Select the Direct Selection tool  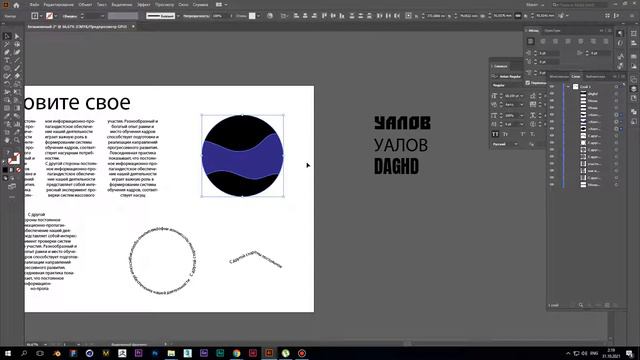coord(17,36)
